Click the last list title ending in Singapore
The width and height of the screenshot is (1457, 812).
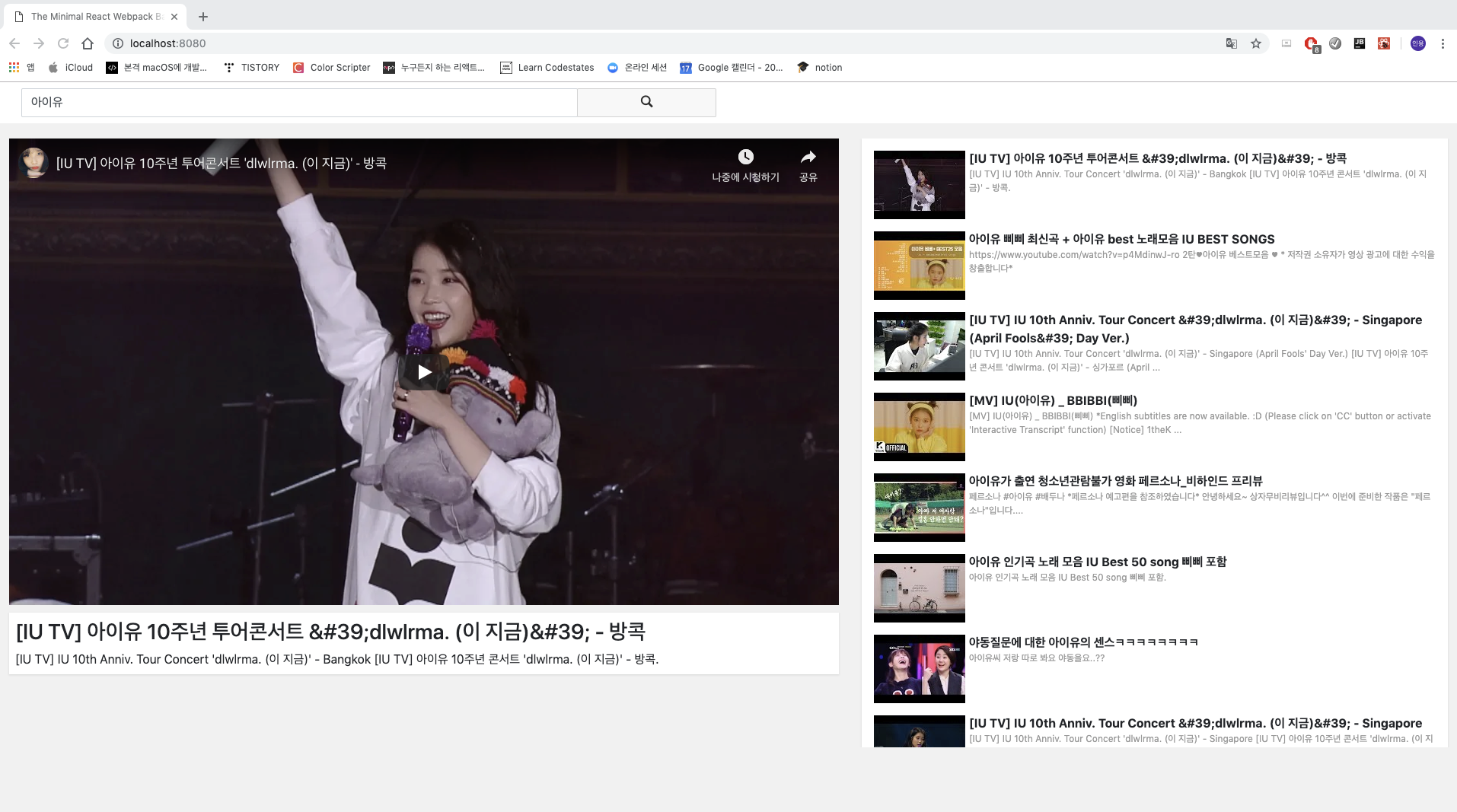coord(1195,723)
